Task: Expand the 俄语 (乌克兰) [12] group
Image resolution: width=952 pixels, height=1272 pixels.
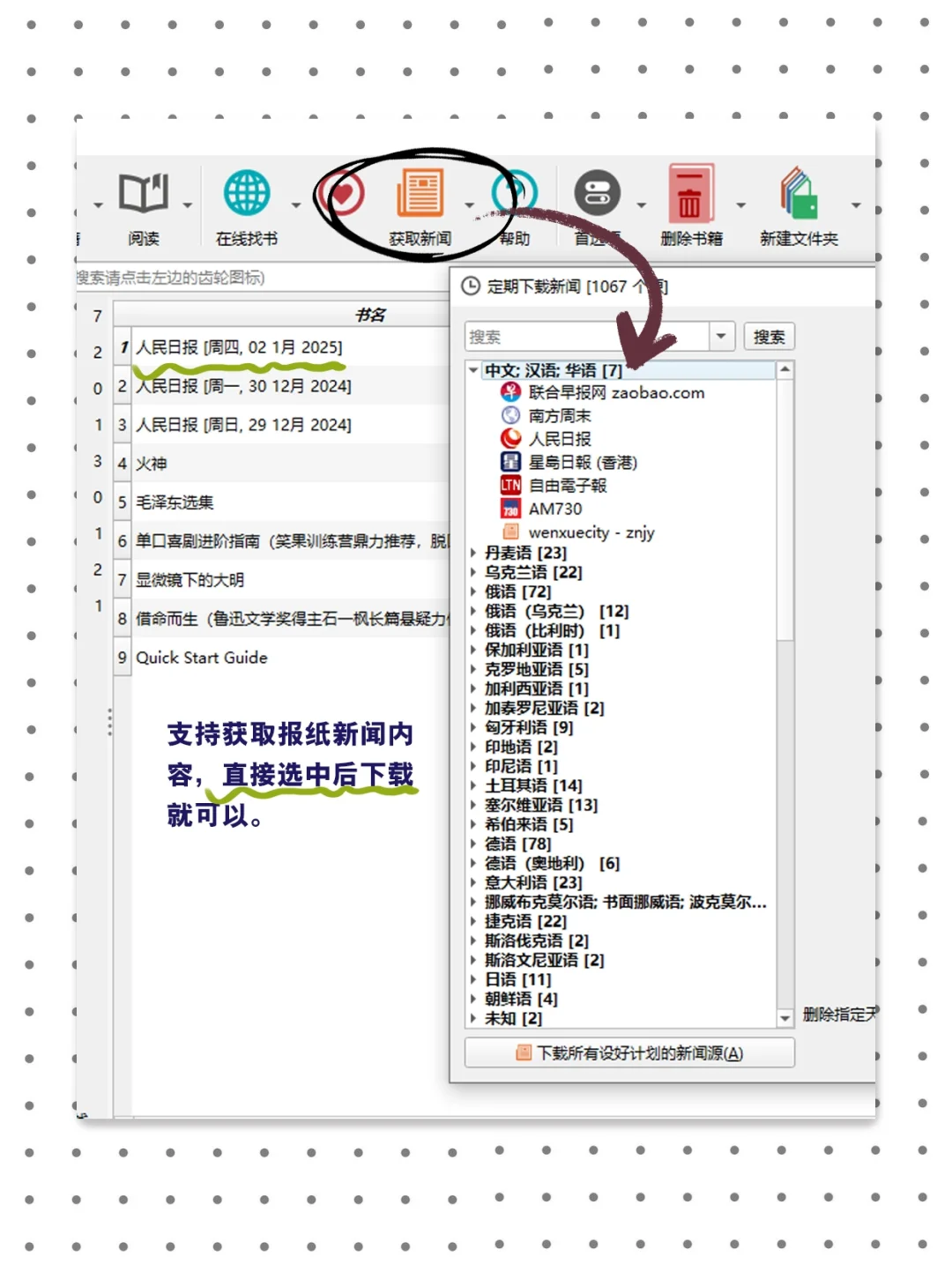Action: (x=473, y=611)
